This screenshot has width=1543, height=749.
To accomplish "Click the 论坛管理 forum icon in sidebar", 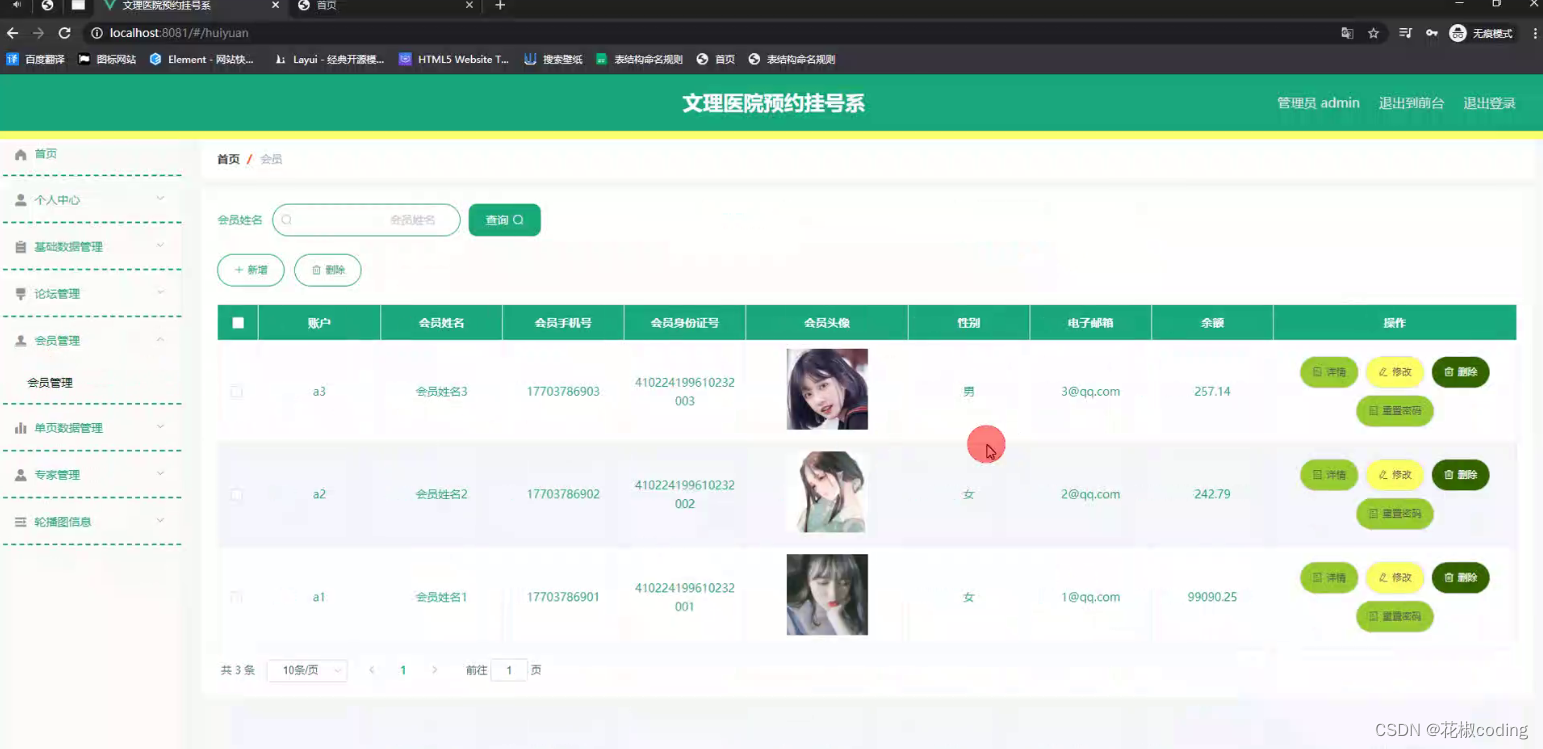I will click(x=21, y=293).
